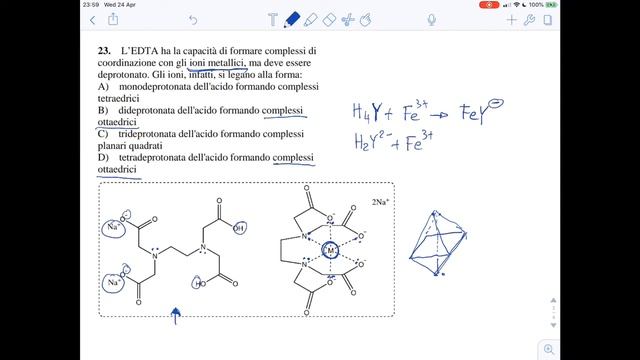This screenshot has height=360, width=640.
Task: Tap handwritten 'H2Y2− + Fe3+' line
Action: click(393, 141)
